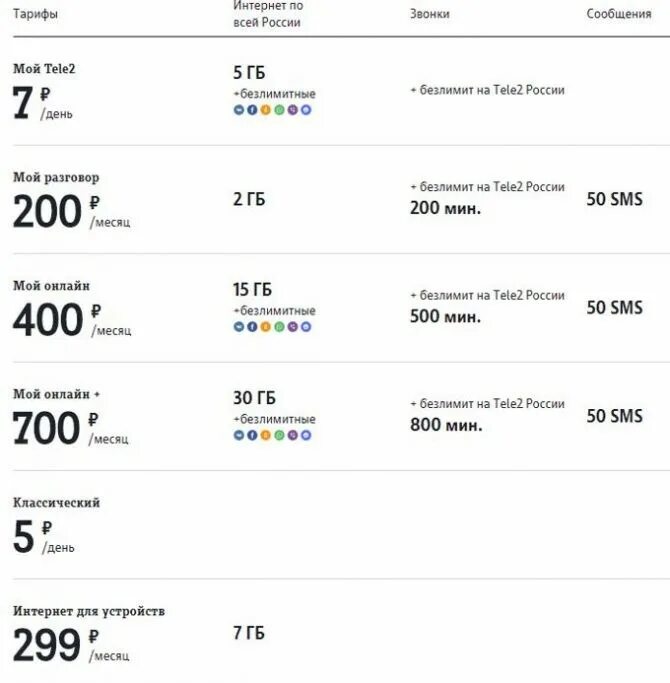The height and width of the screenshot is (683, 670).
Task: Click the last blue messenger icon in Мой онлайн row
Action: 306,327
